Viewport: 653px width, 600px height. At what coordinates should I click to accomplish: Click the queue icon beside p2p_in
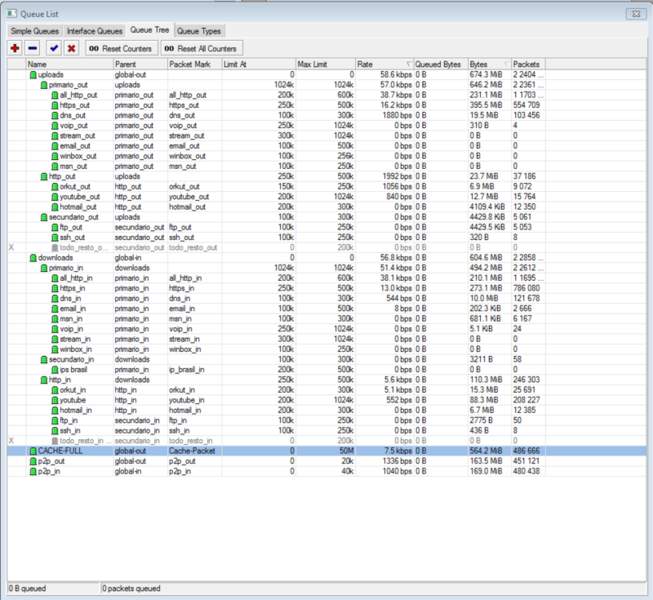click(33, 471)
